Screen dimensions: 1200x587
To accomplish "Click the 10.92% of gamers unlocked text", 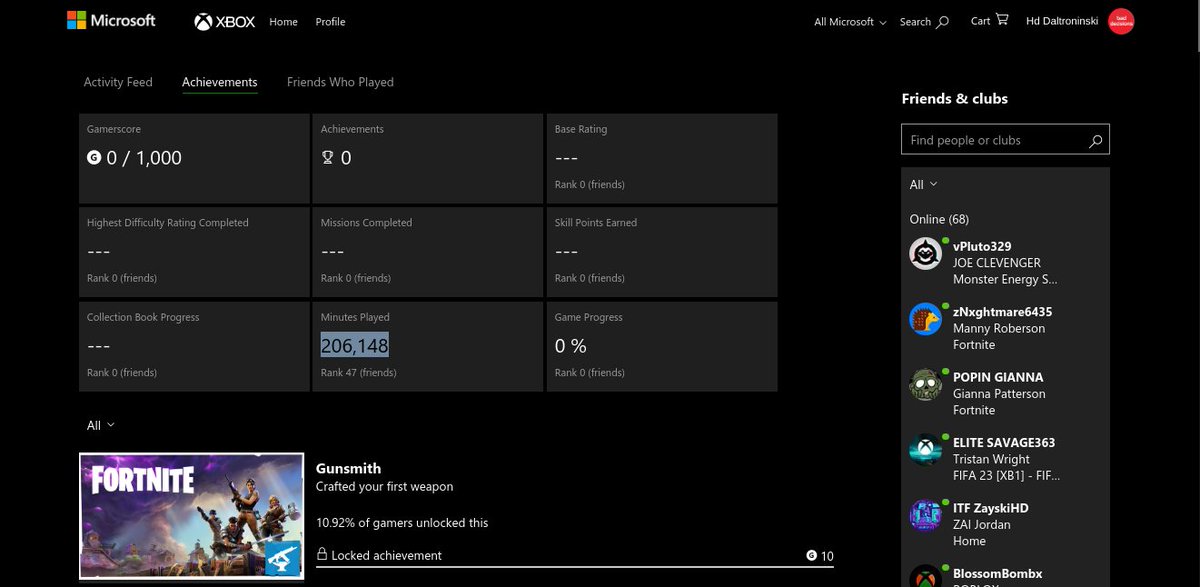I will click(x=402, y=523).
